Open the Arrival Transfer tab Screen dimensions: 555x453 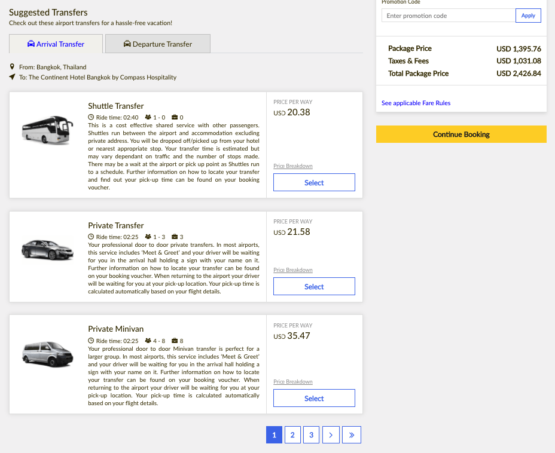56,44
